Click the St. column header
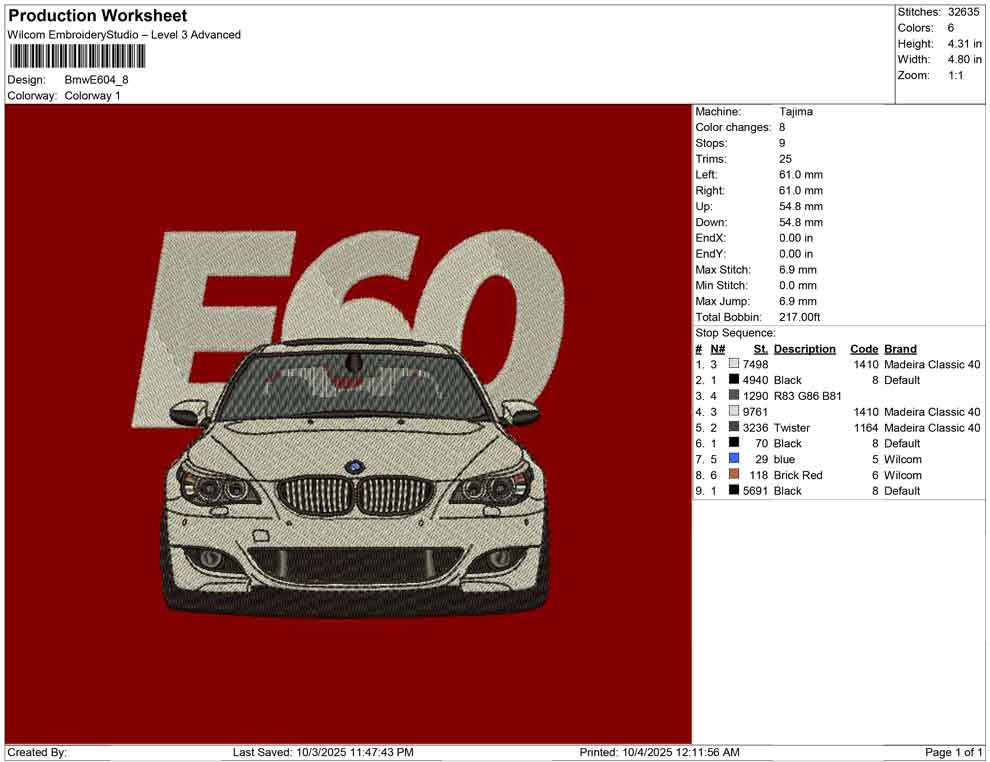Image resolution: width=990 pixels, height=762 pixels. pos(760,349)
